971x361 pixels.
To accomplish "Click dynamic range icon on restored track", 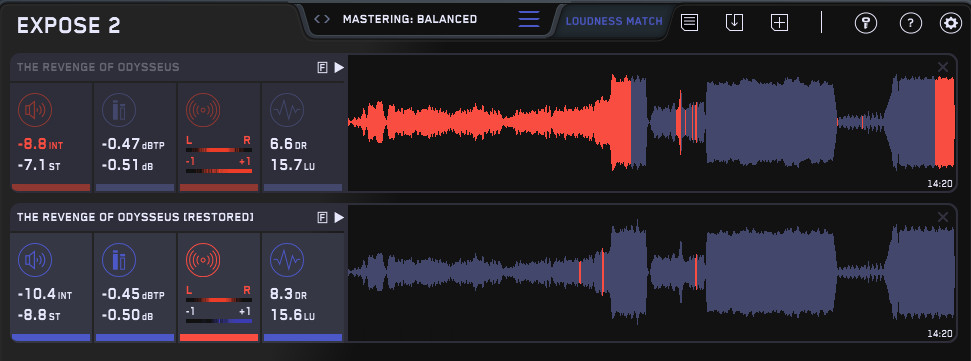I will [287, 260].
